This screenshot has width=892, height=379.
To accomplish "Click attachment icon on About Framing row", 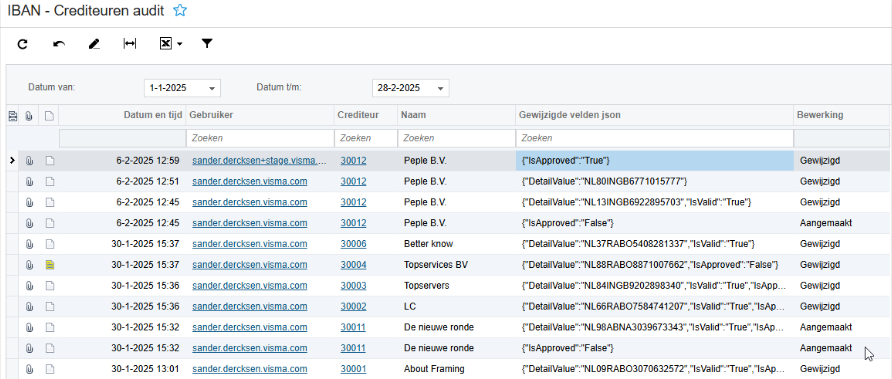I will pyautogui.click(x=29, y=369).
